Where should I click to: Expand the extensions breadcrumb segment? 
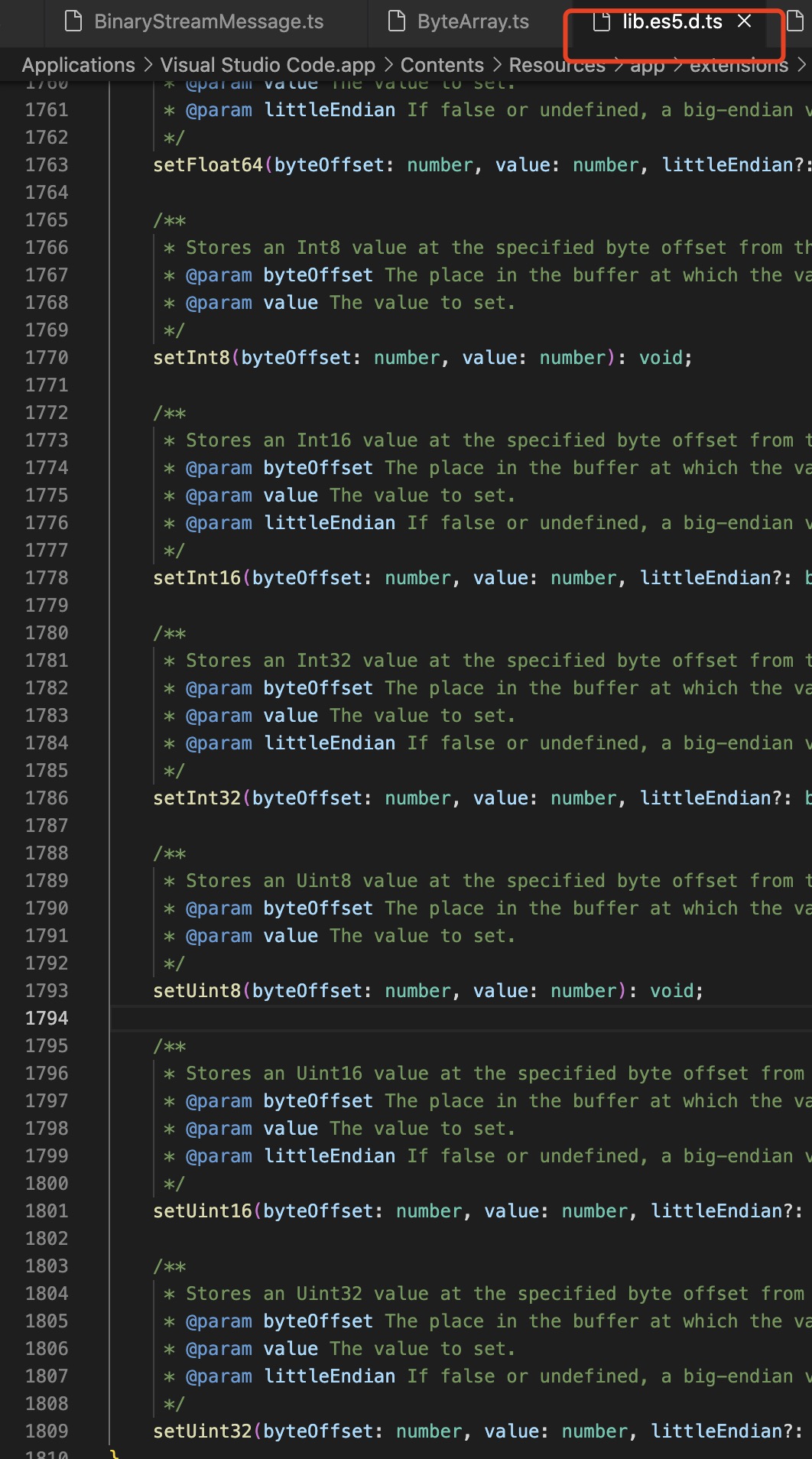739,65
